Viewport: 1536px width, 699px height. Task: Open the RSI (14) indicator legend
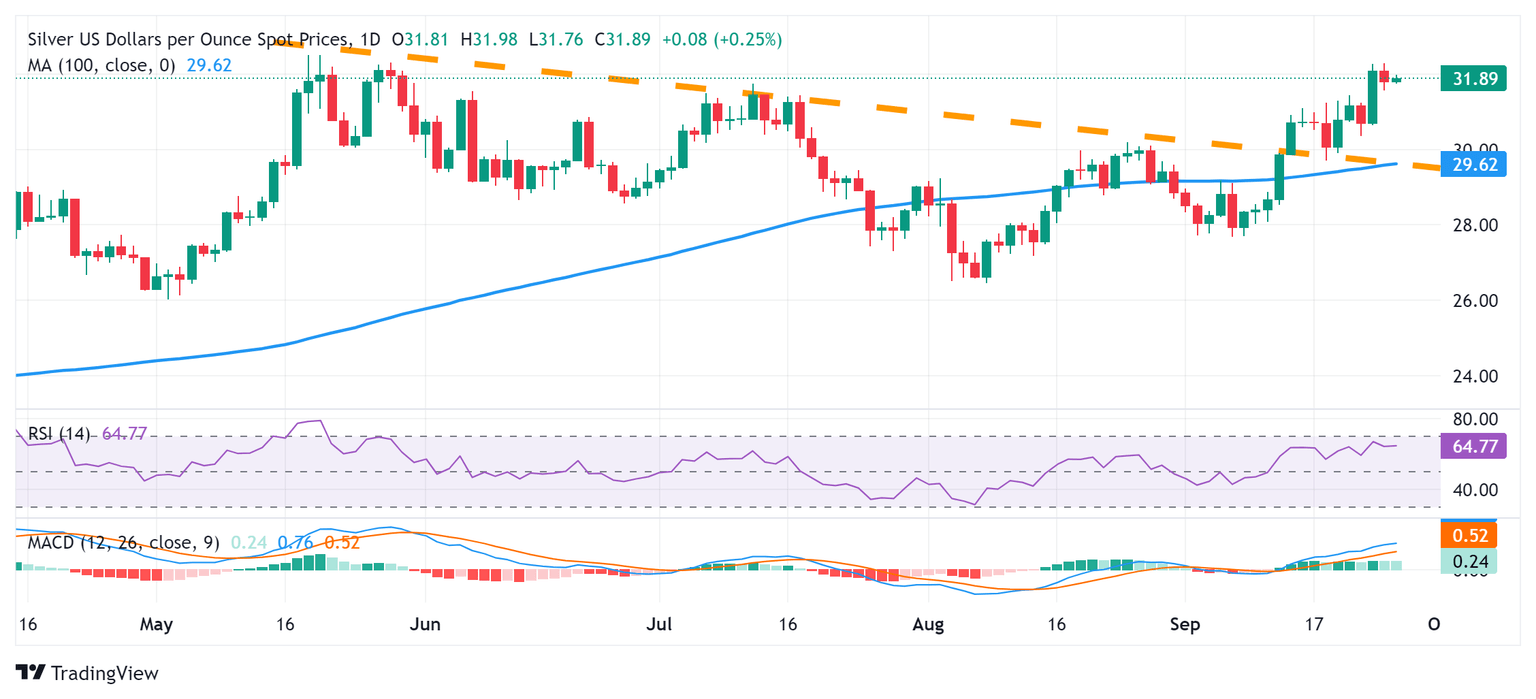(59, 434)
